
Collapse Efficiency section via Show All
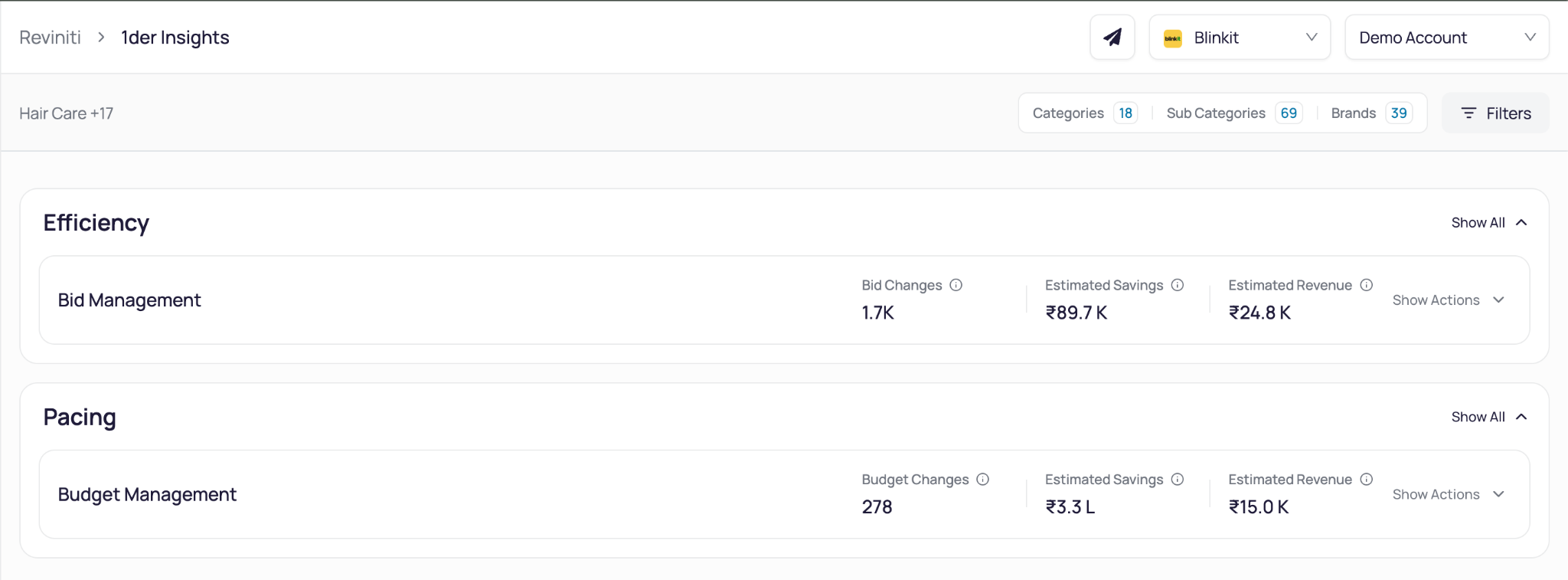pyautogui.click(x=1489, y=223)
